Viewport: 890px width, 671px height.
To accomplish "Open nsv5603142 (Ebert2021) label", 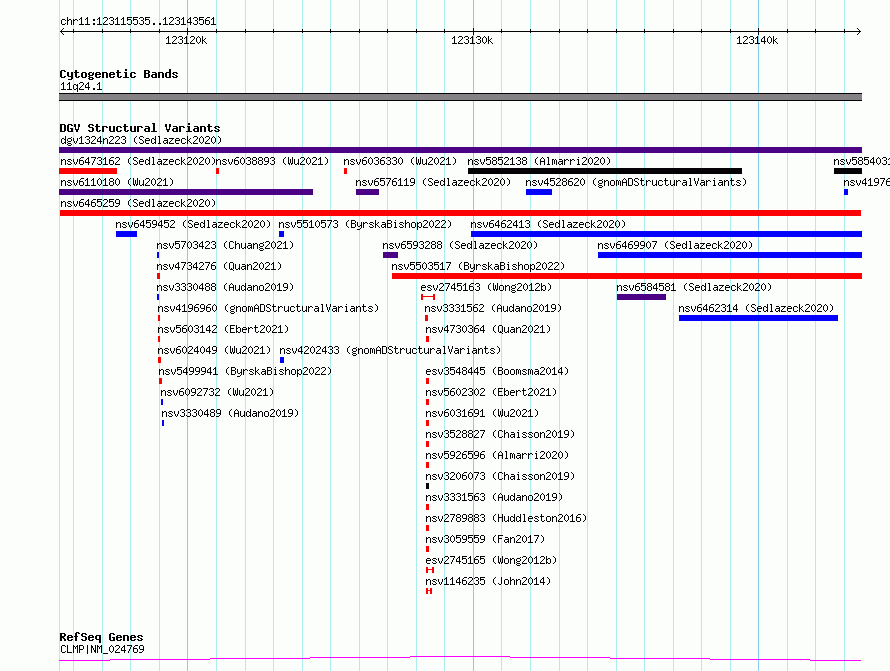I will (223, 329).
